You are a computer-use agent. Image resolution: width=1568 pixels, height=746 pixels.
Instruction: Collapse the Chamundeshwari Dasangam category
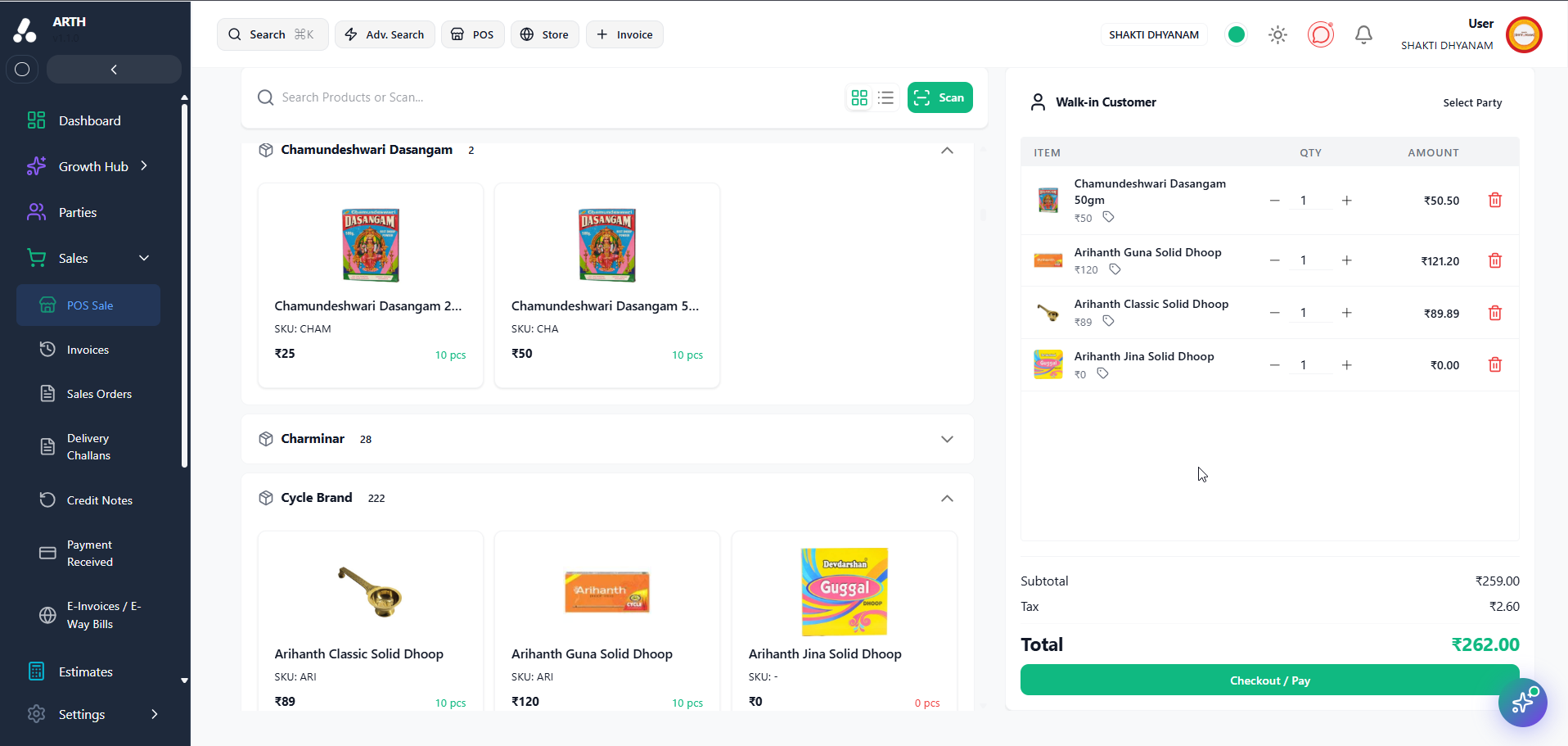pyautogui.click(x=947, y=151)
